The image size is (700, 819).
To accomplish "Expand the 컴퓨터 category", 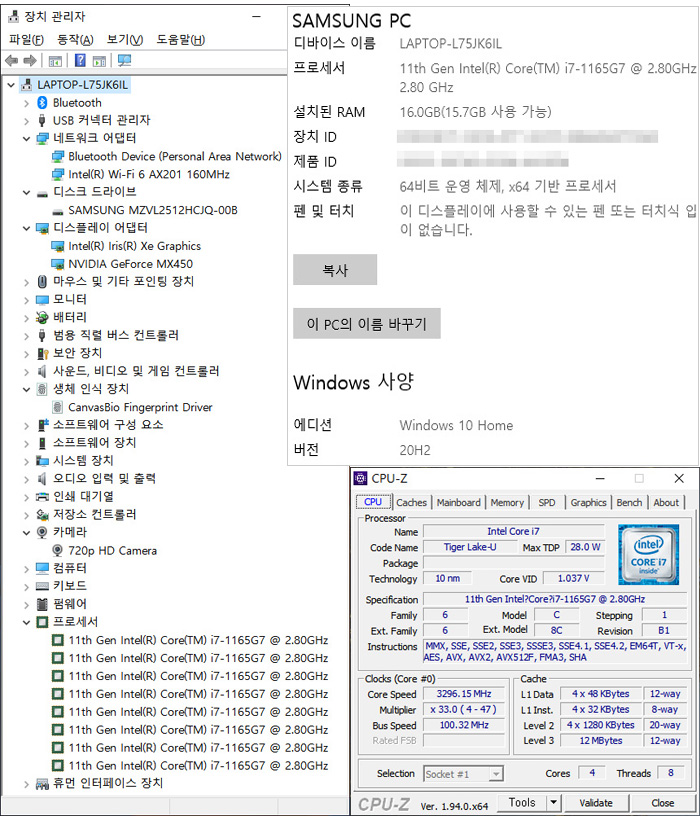I will coord(26,569).
